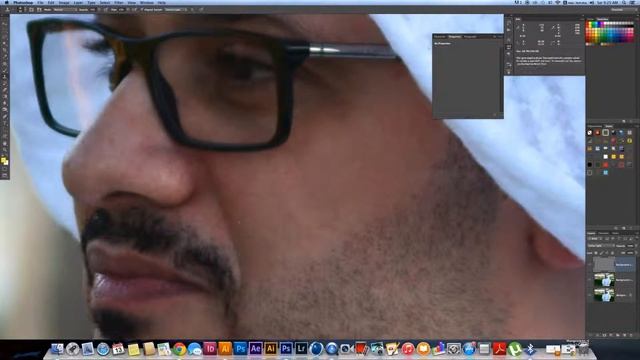Viewport: 640px width, 360px height.
Task: Open Google Chrome from the dock
Action: (179, 349)
